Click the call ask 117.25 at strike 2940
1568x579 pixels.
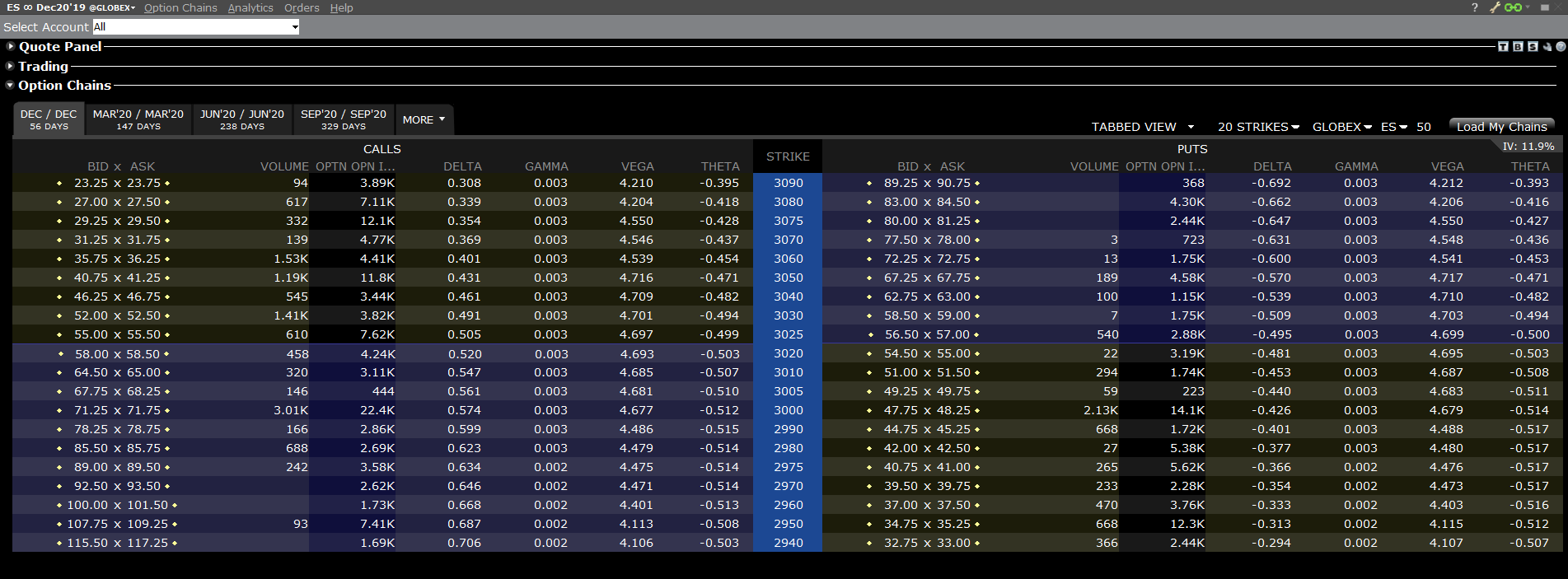click(x=147, y=543)
